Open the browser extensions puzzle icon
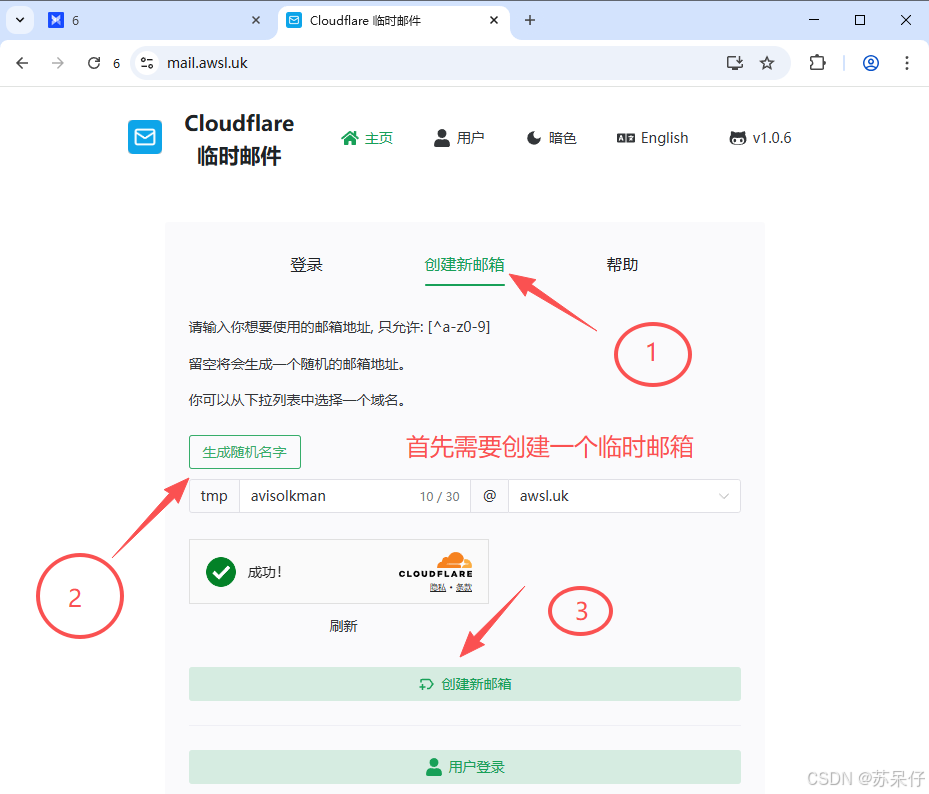Image resolution: width=929 pixels, height=794 pixels. click(817, 62)
